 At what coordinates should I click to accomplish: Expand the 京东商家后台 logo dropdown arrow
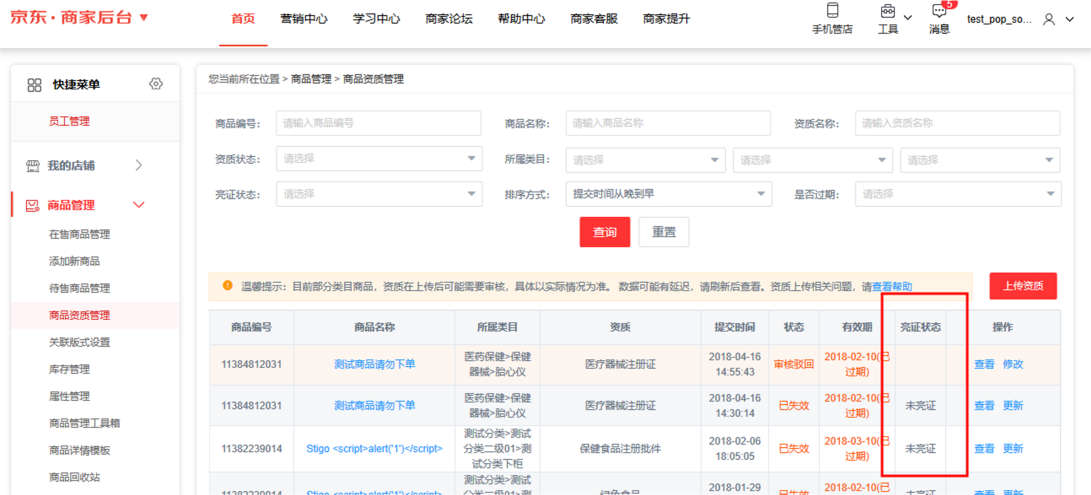pyautogui.click(x=143, y=17)
